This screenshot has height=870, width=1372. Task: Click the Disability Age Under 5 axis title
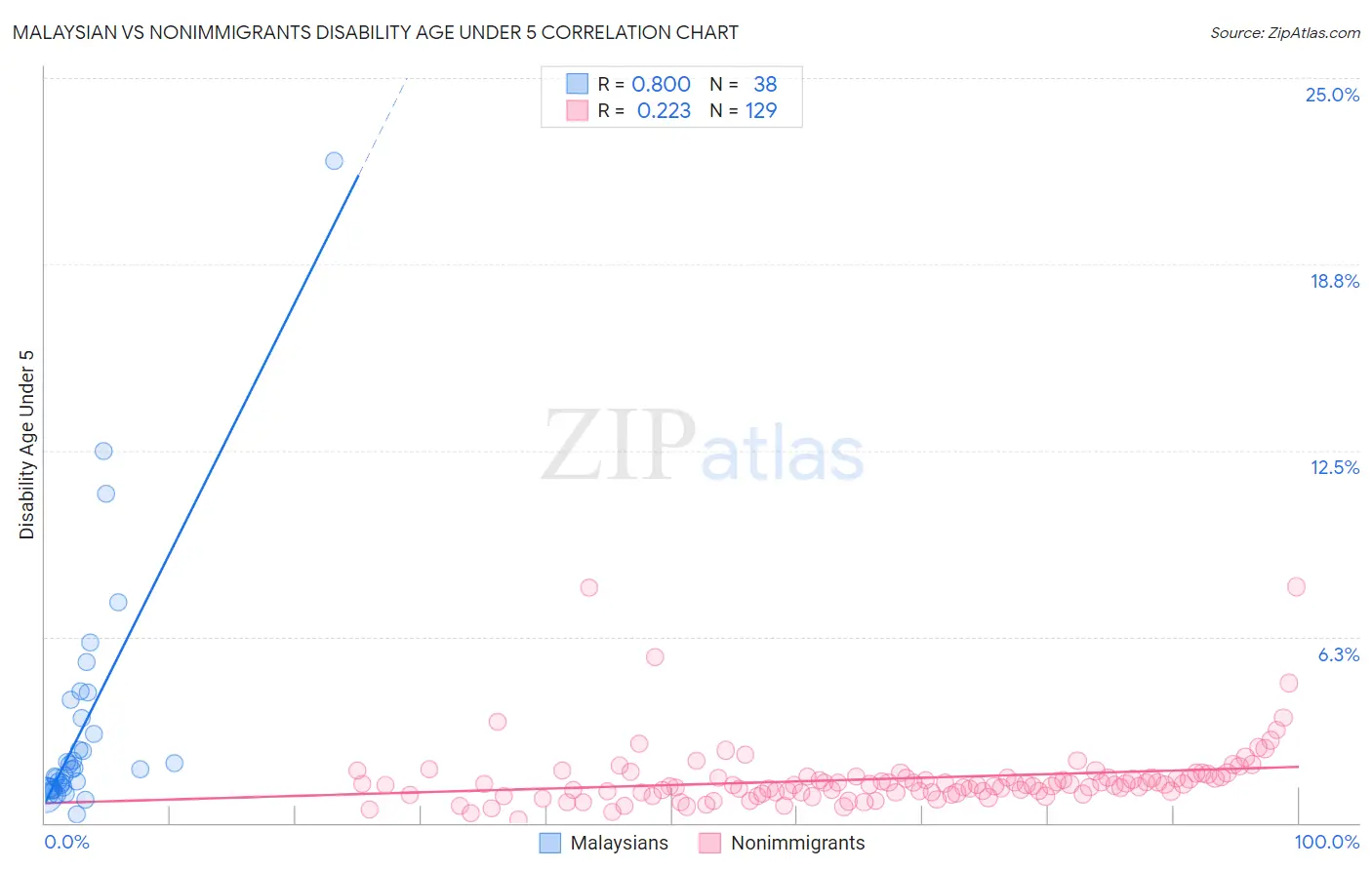pos(26,444)
